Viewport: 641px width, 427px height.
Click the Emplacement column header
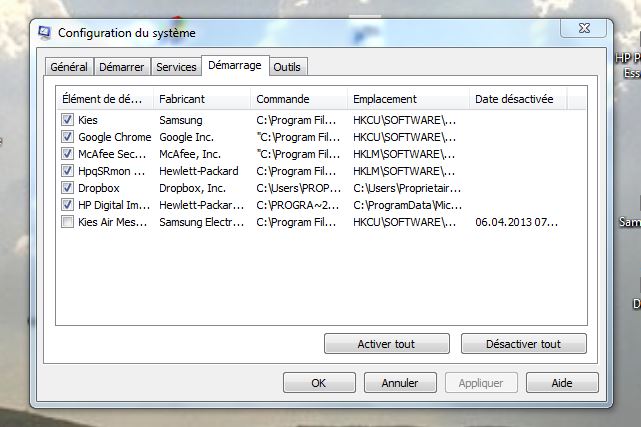coord(408,99)
